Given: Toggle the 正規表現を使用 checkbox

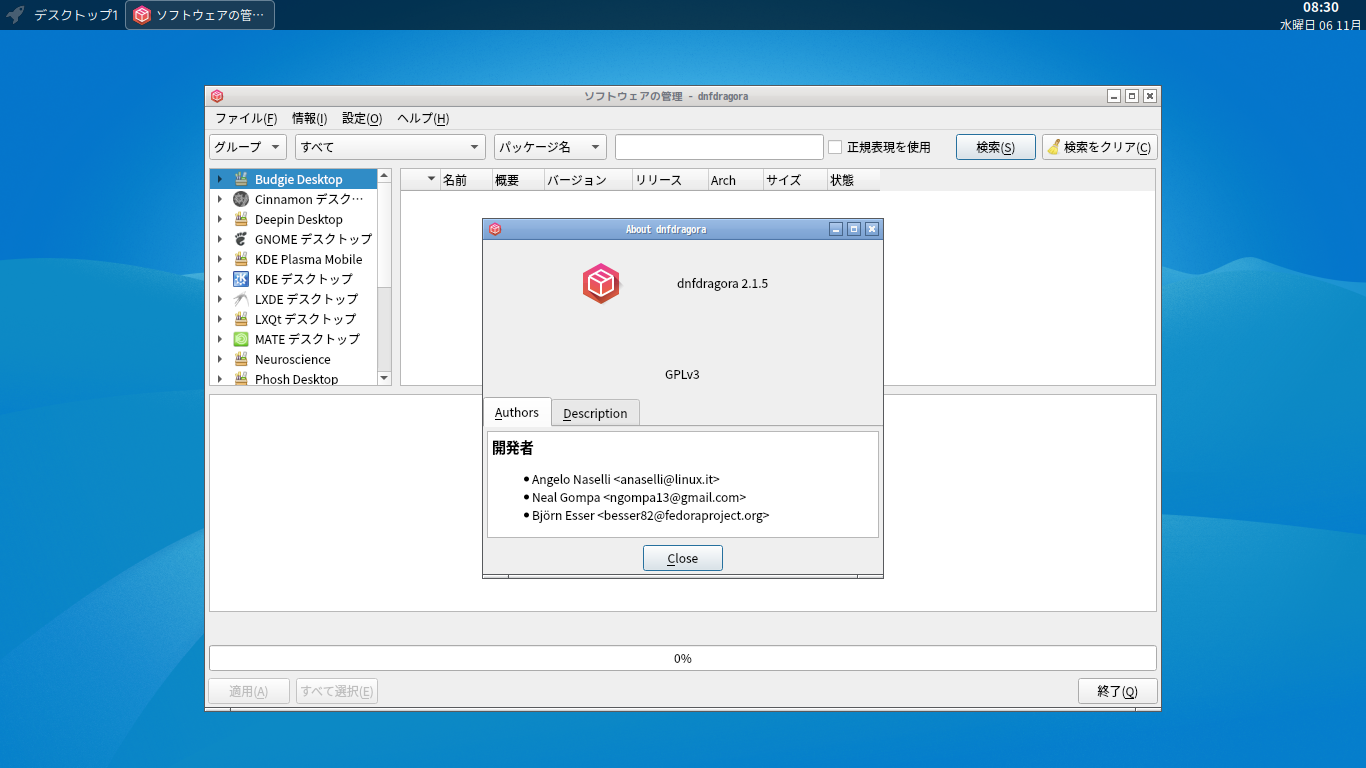Looking at the screenshot, I should click(835, 147).
